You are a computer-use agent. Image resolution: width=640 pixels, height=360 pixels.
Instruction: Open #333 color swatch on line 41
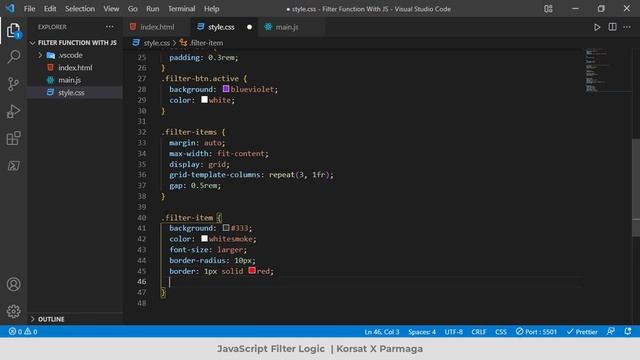click(x=226, y=228)
